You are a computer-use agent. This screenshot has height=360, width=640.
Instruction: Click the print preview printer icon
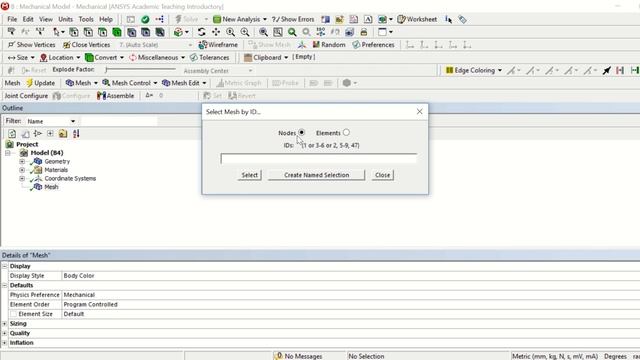pyautogui.click(x=364, y=32)
